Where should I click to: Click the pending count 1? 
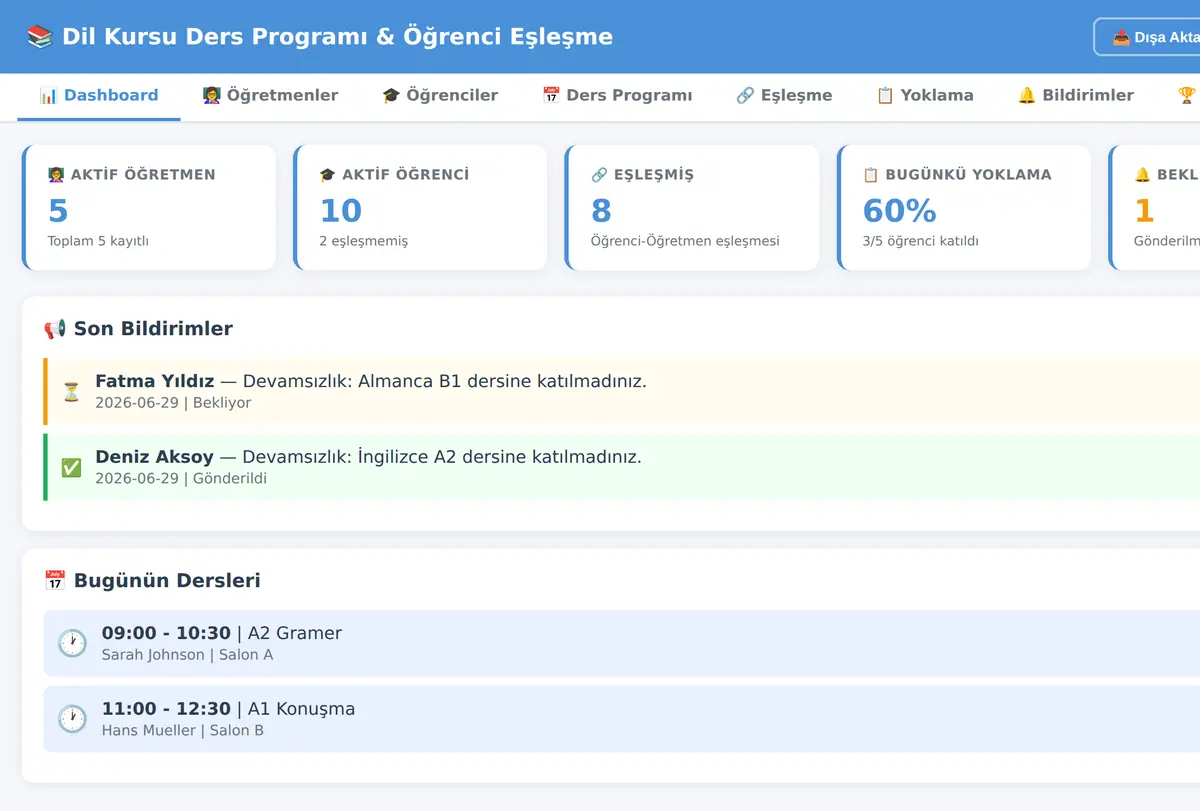(1144, 211)
